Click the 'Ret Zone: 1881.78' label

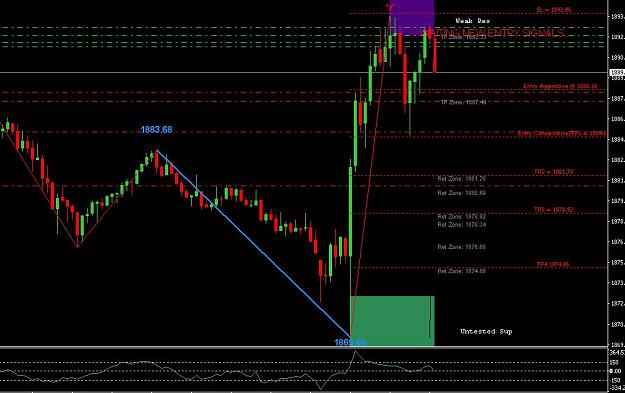coord(462,179)
